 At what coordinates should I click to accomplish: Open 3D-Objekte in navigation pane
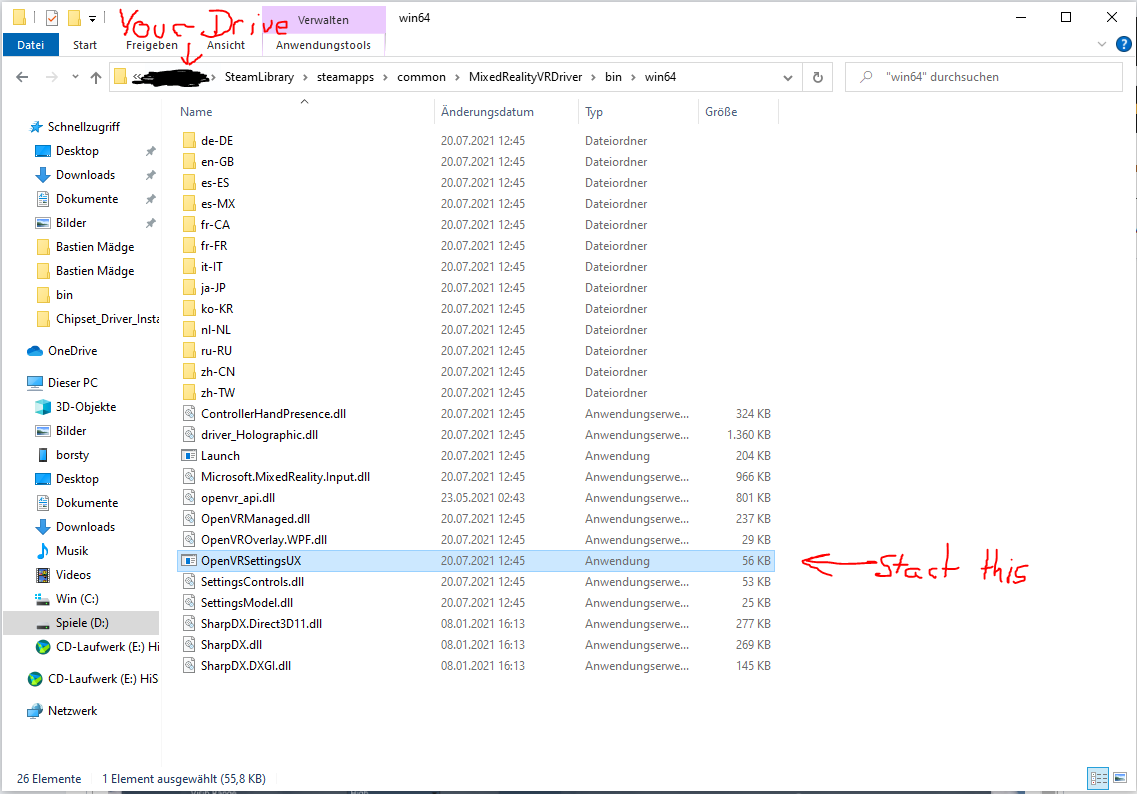click(x=86, y=407)
